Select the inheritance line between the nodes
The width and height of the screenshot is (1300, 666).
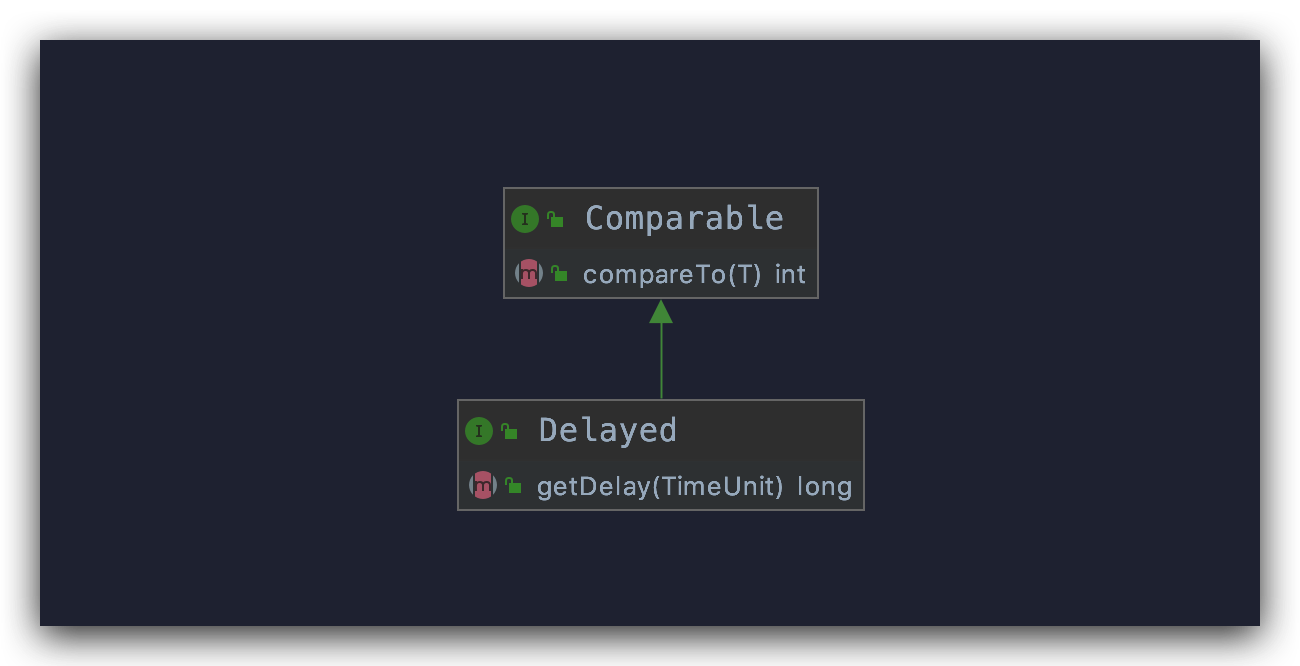click(661, 362)
